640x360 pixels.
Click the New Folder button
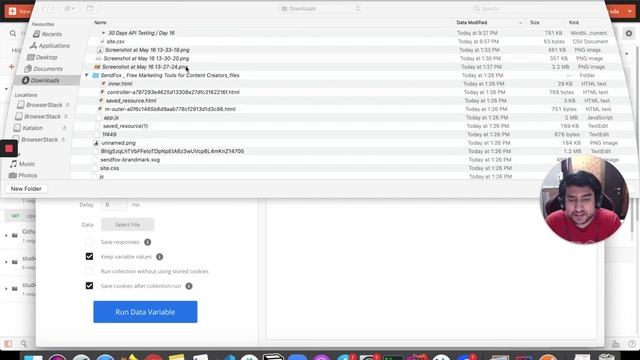tap(26, 189)
